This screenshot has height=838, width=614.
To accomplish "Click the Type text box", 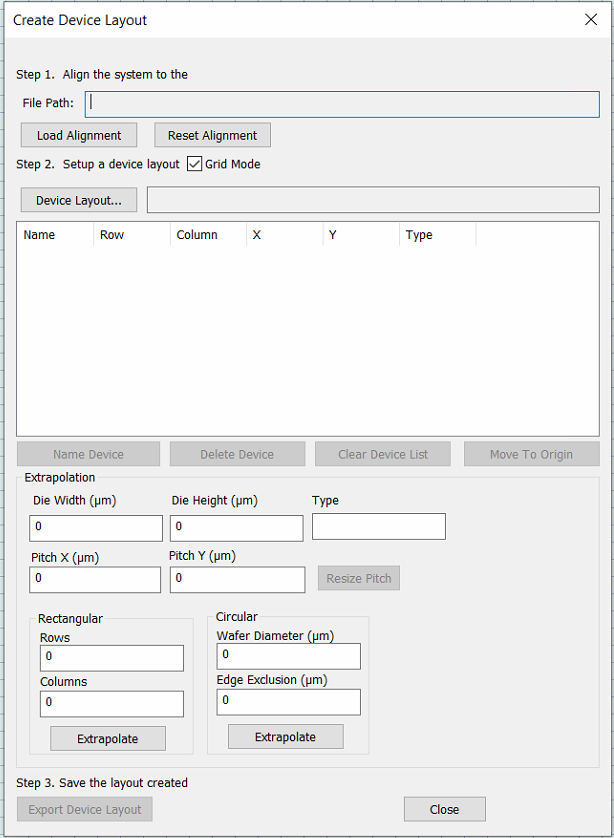I will [378, 526].
